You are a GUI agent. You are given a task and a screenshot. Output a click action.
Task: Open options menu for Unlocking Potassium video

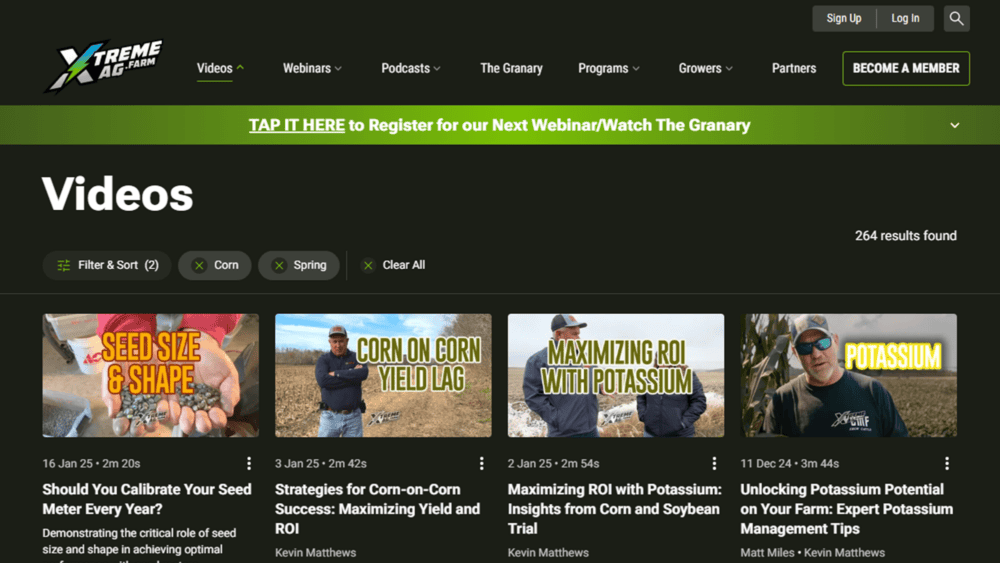[947, 464]
